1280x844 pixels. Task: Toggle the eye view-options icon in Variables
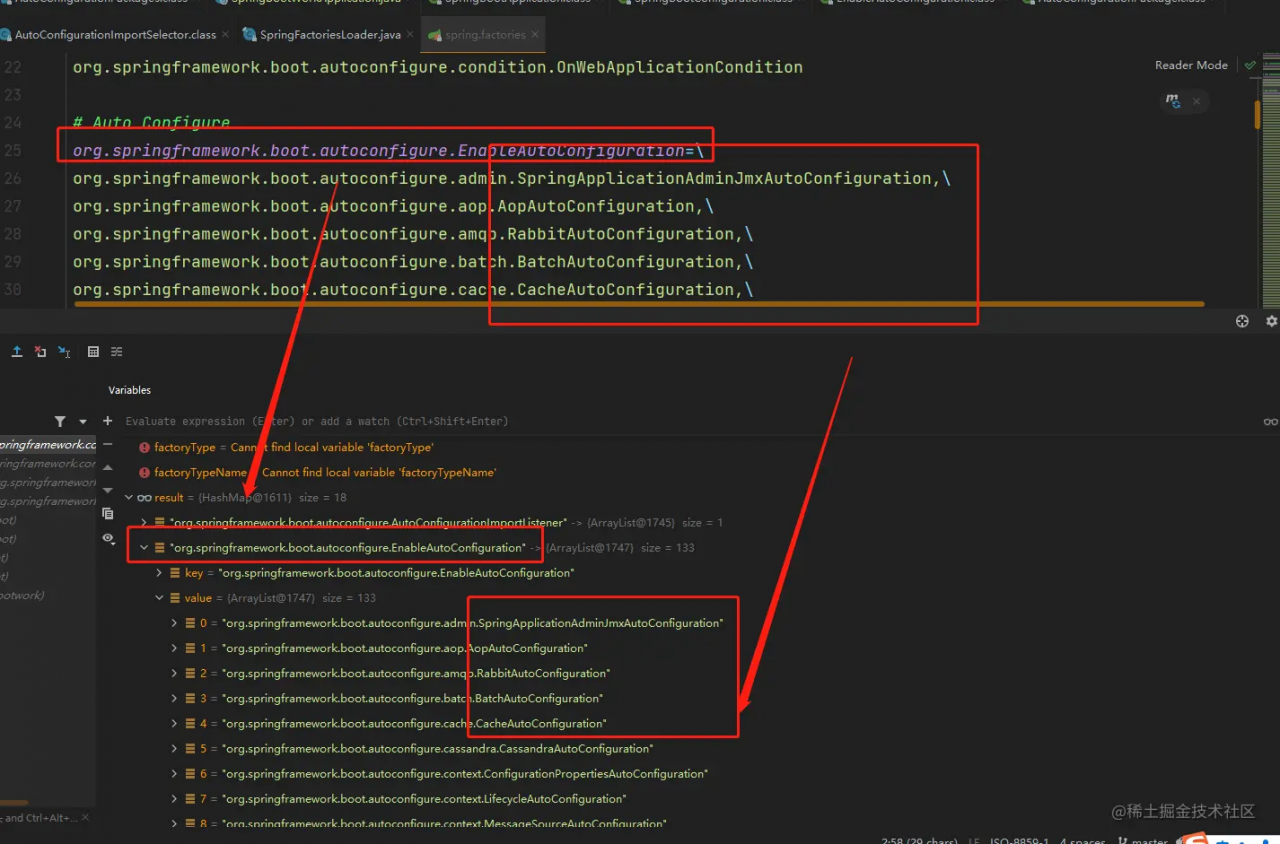(x=108, y=538)
